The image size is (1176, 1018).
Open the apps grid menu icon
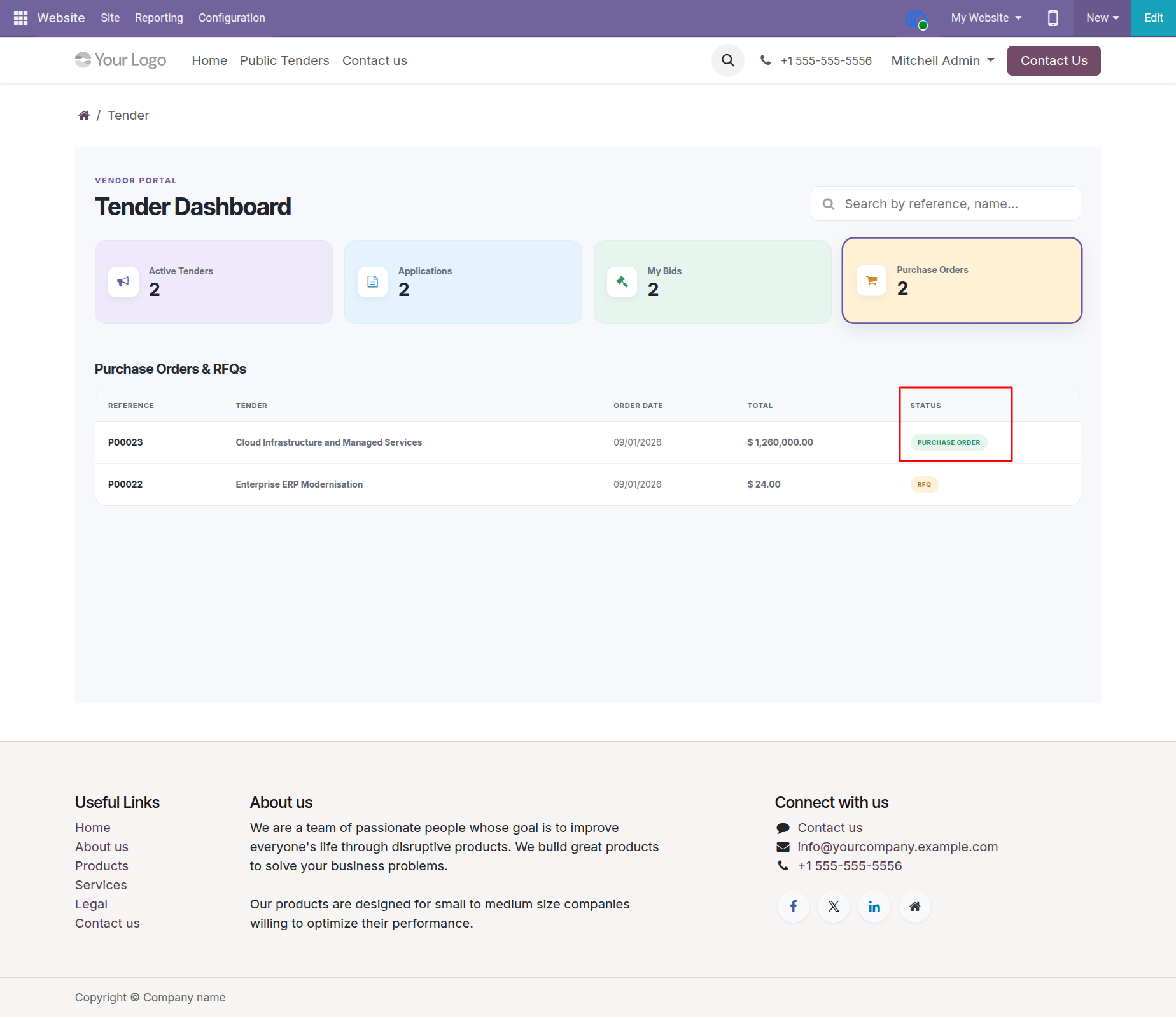pyautogui.click(x=20, y=18)
